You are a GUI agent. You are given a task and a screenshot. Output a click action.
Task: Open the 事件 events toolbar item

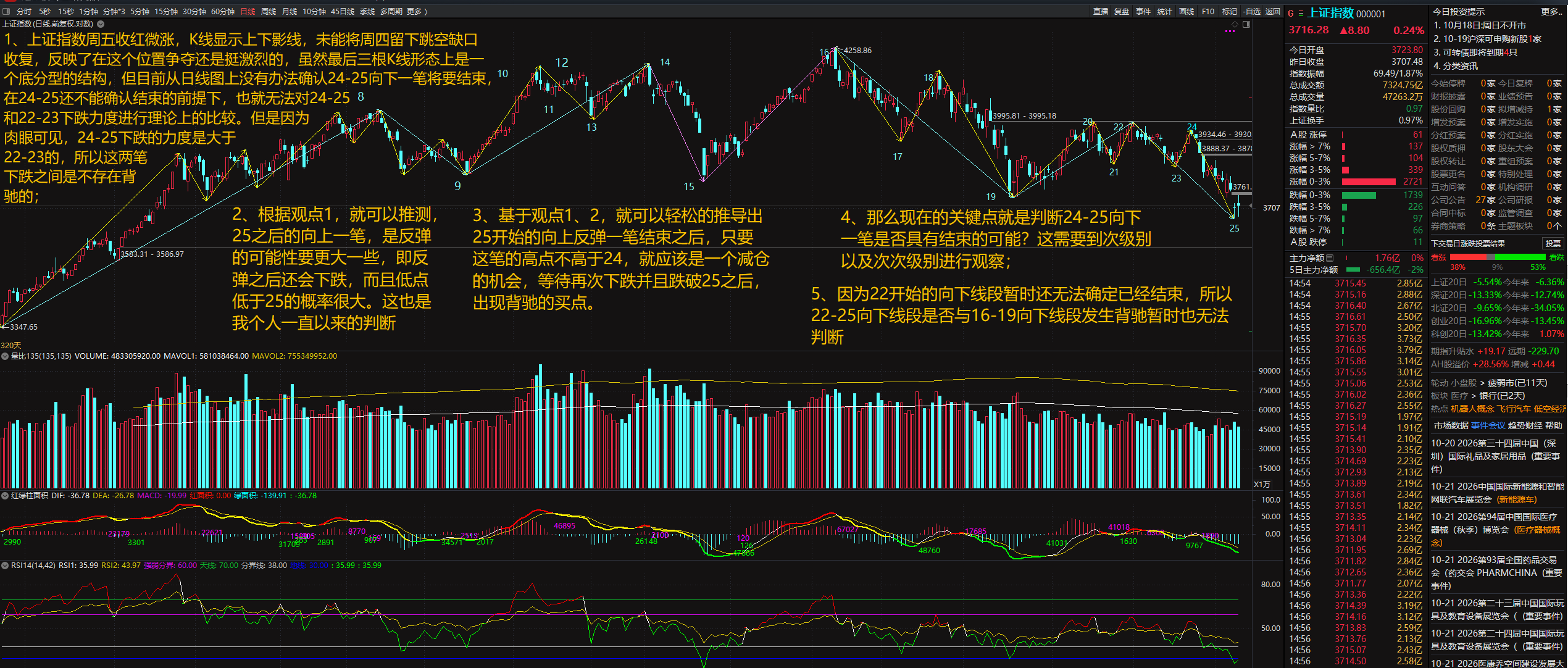[x=1143, y=11]
